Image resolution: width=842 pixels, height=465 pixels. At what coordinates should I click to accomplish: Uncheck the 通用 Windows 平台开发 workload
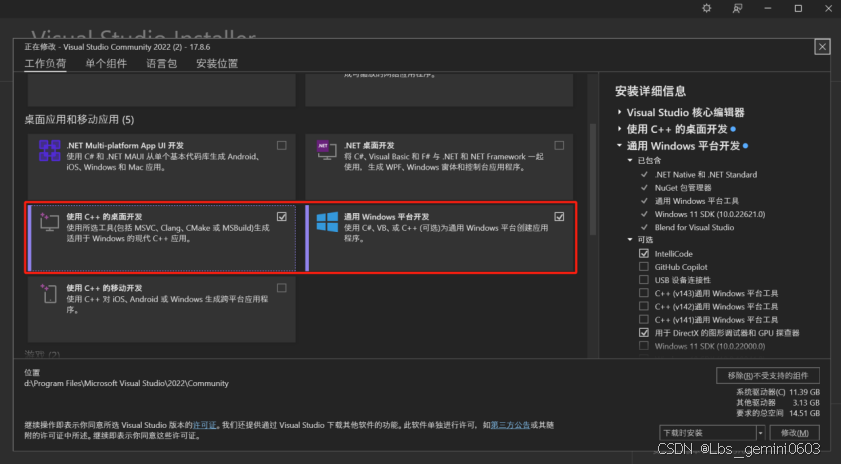pos(559,217)
